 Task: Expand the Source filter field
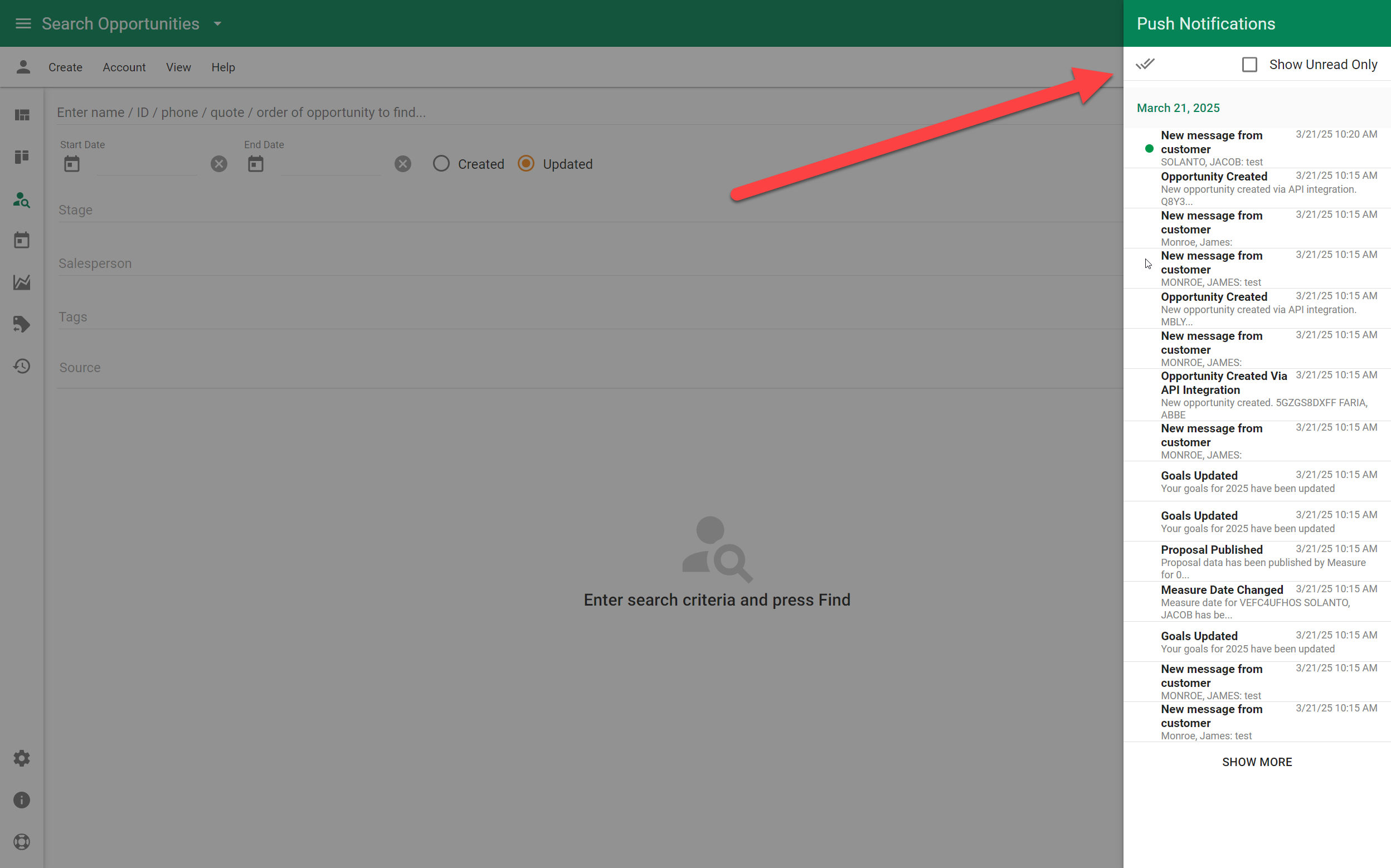[590, 367]
